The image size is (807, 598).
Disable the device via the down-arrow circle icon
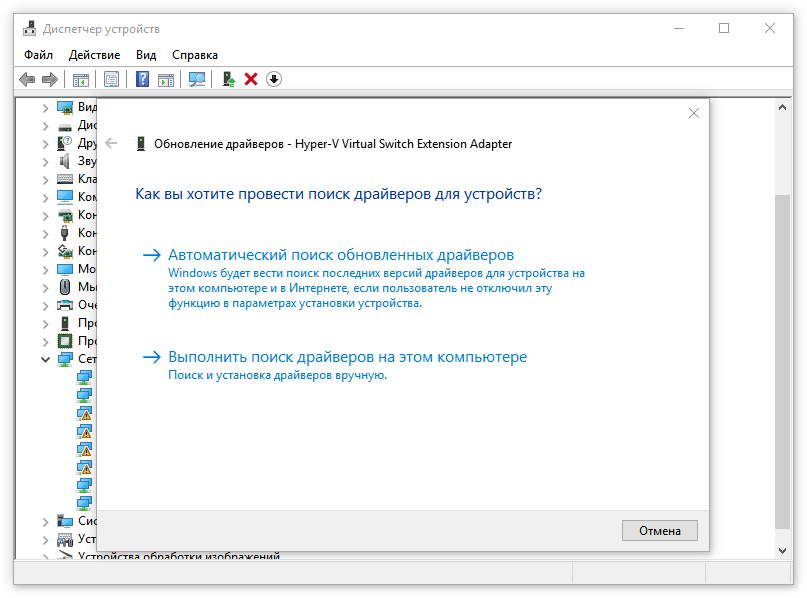tap(274, 79)
